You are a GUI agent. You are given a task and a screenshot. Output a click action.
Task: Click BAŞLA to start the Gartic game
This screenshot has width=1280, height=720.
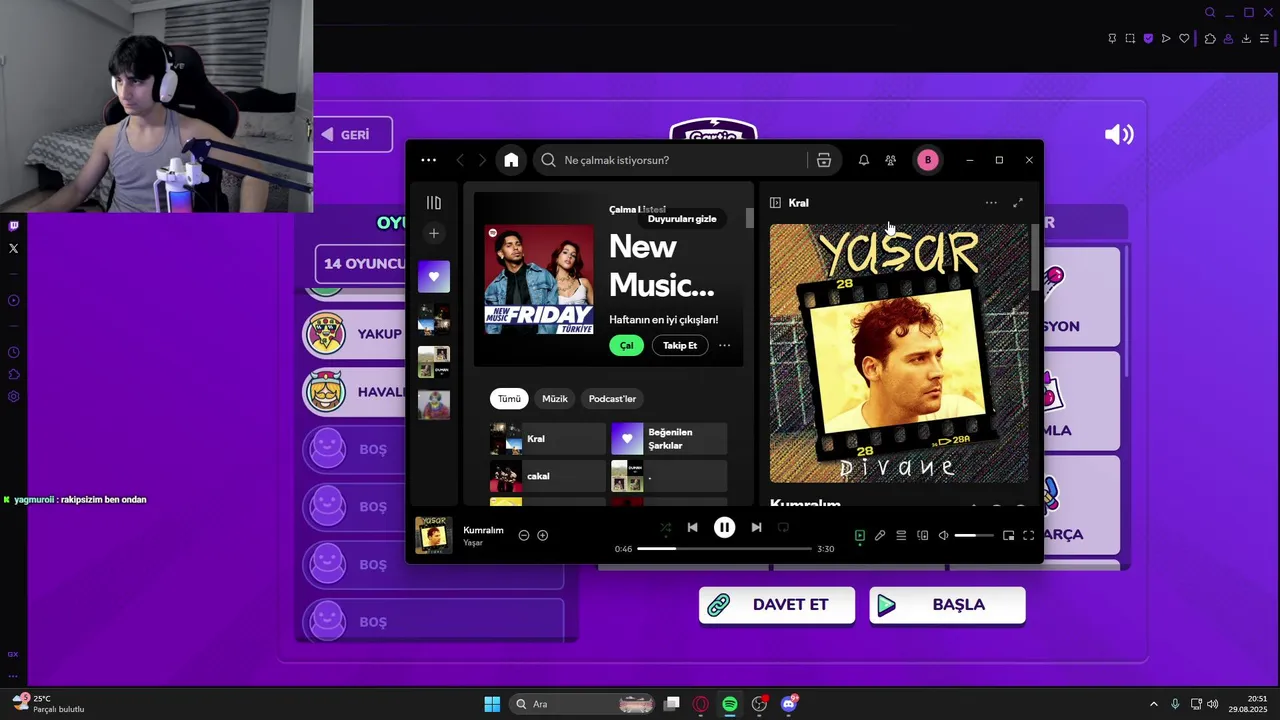(947, 605)
